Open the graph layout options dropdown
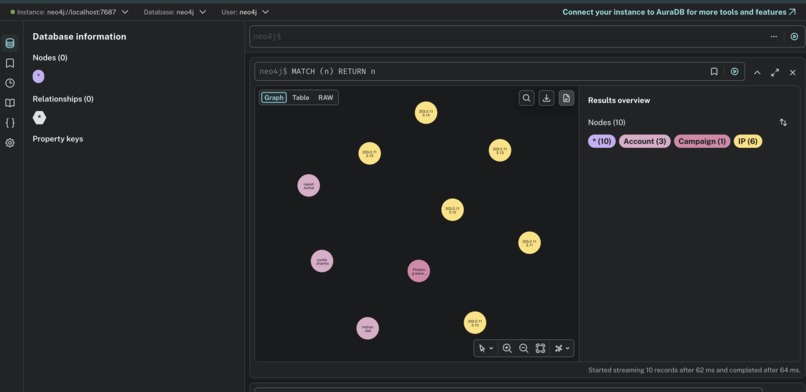 pos(562,348)
